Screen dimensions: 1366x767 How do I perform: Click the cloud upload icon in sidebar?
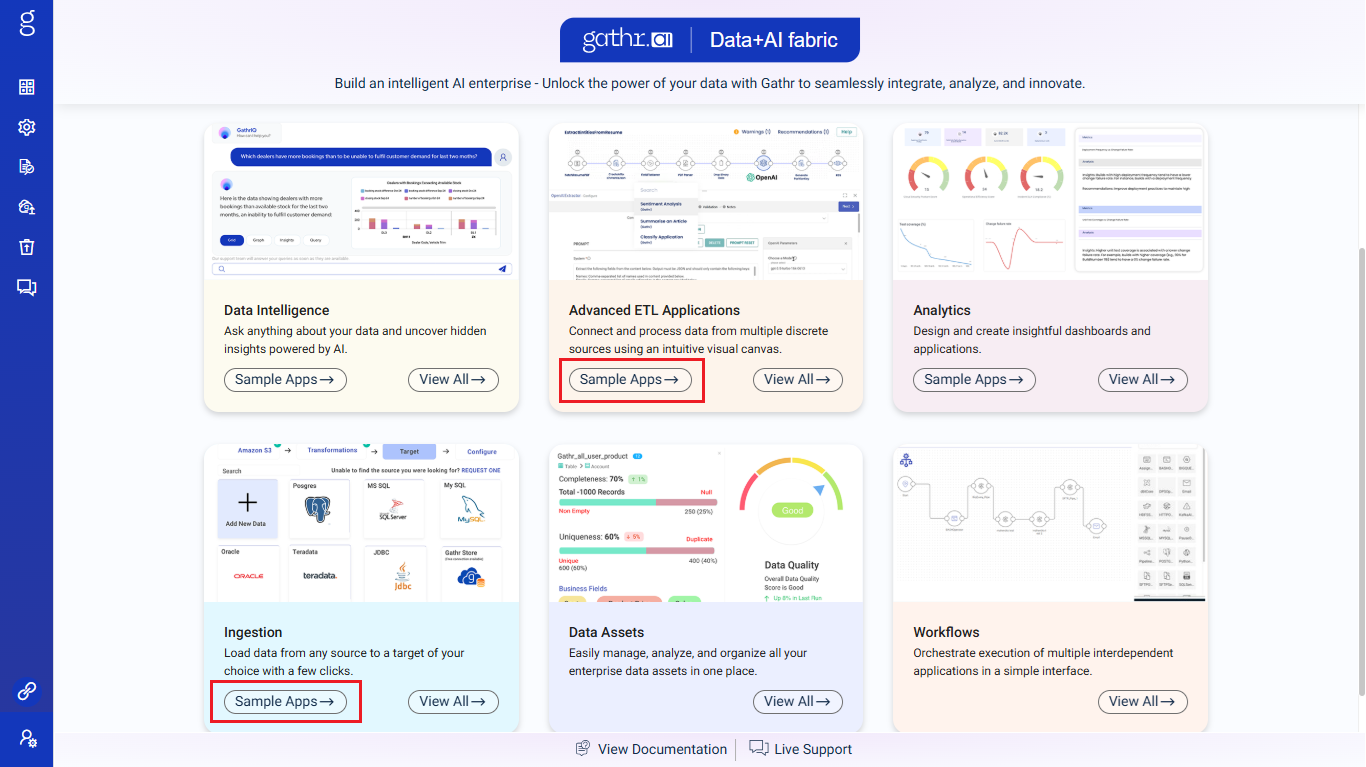click(x=27, y=207)
